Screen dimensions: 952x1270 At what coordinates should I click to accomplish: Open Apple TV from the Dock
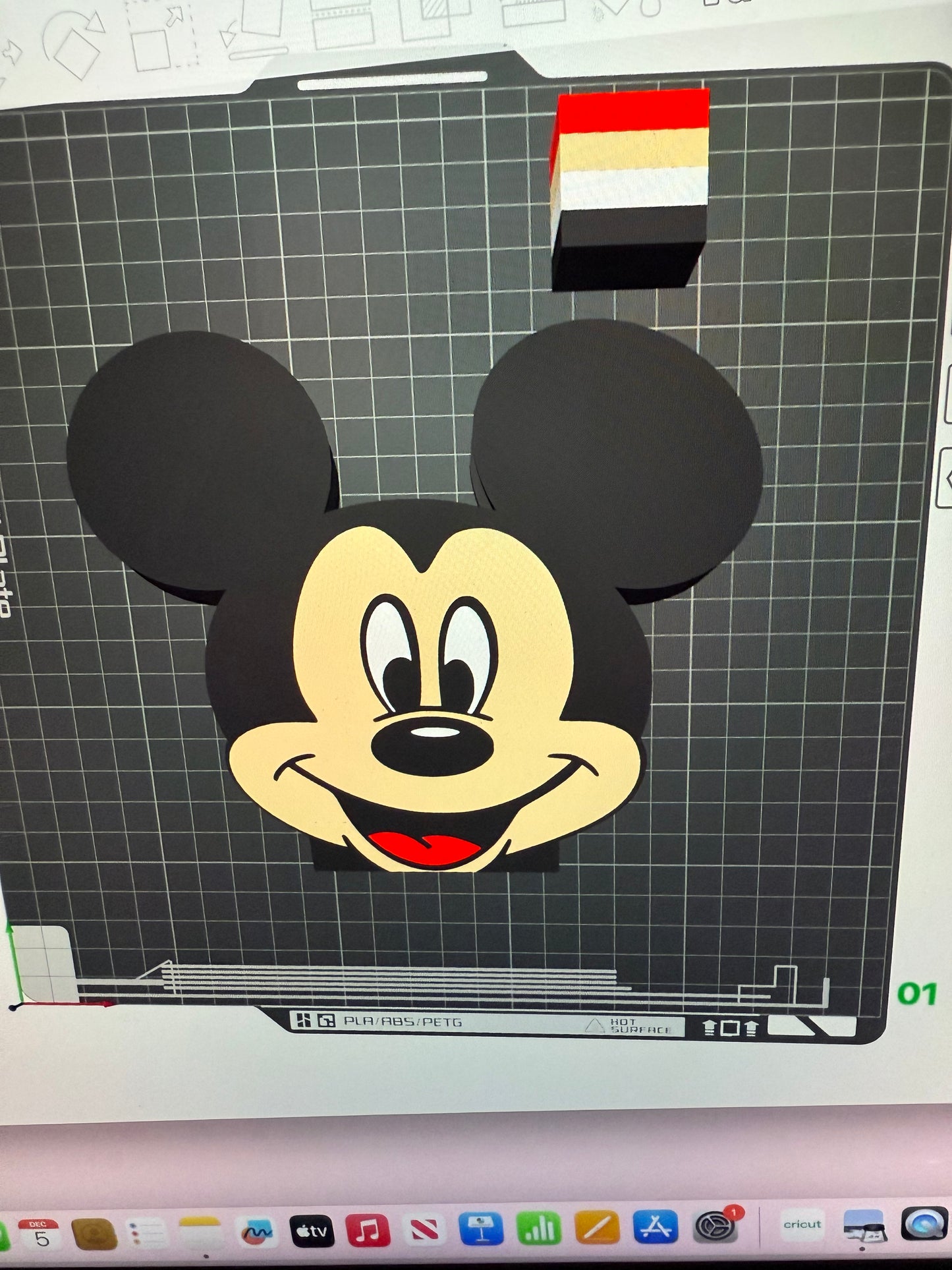pyautogui.click(x=312, y=1230)
